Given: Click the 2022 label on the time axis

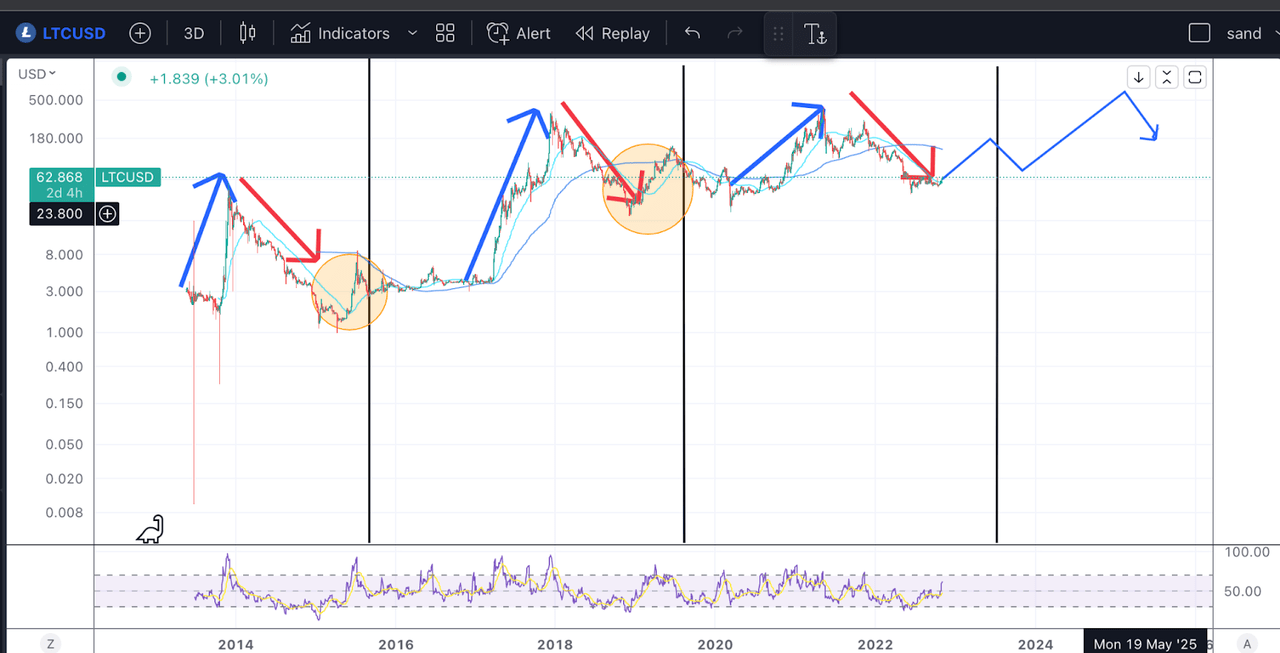Looking at the screenshot, I should [x=875, y=644].
